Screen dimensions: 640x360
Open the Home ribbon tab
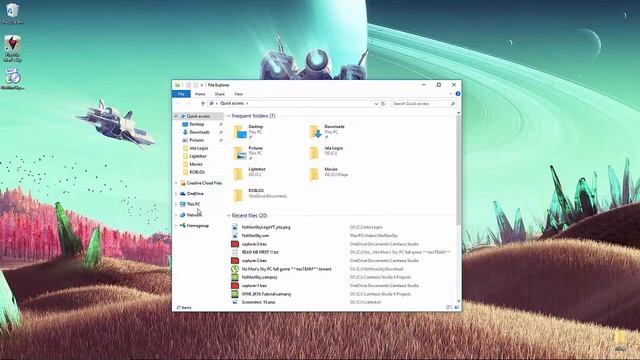(200, 94)
